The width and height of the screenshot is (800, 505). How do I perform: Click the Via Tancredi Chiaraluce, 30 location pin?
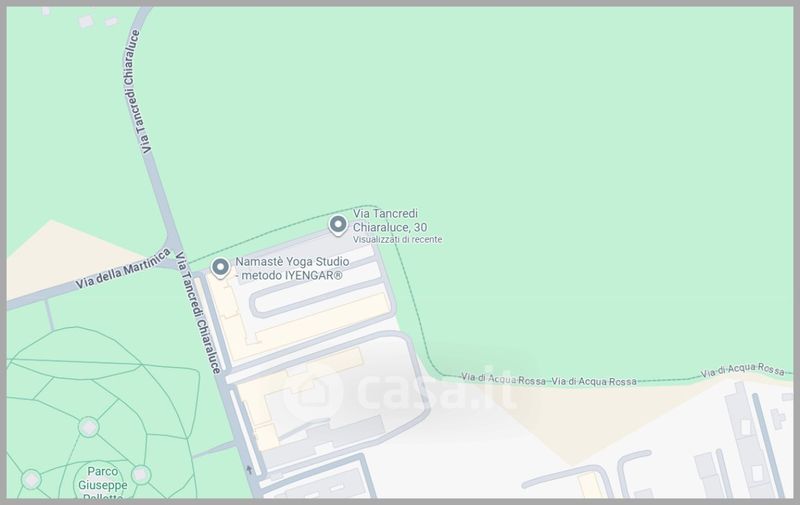click(337, 225)
